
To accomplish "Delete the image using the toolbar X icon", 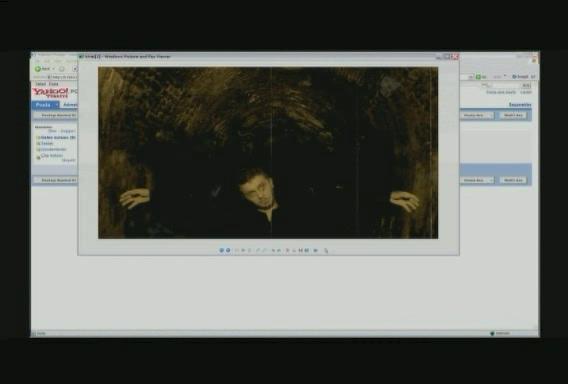I will [288, 250].
